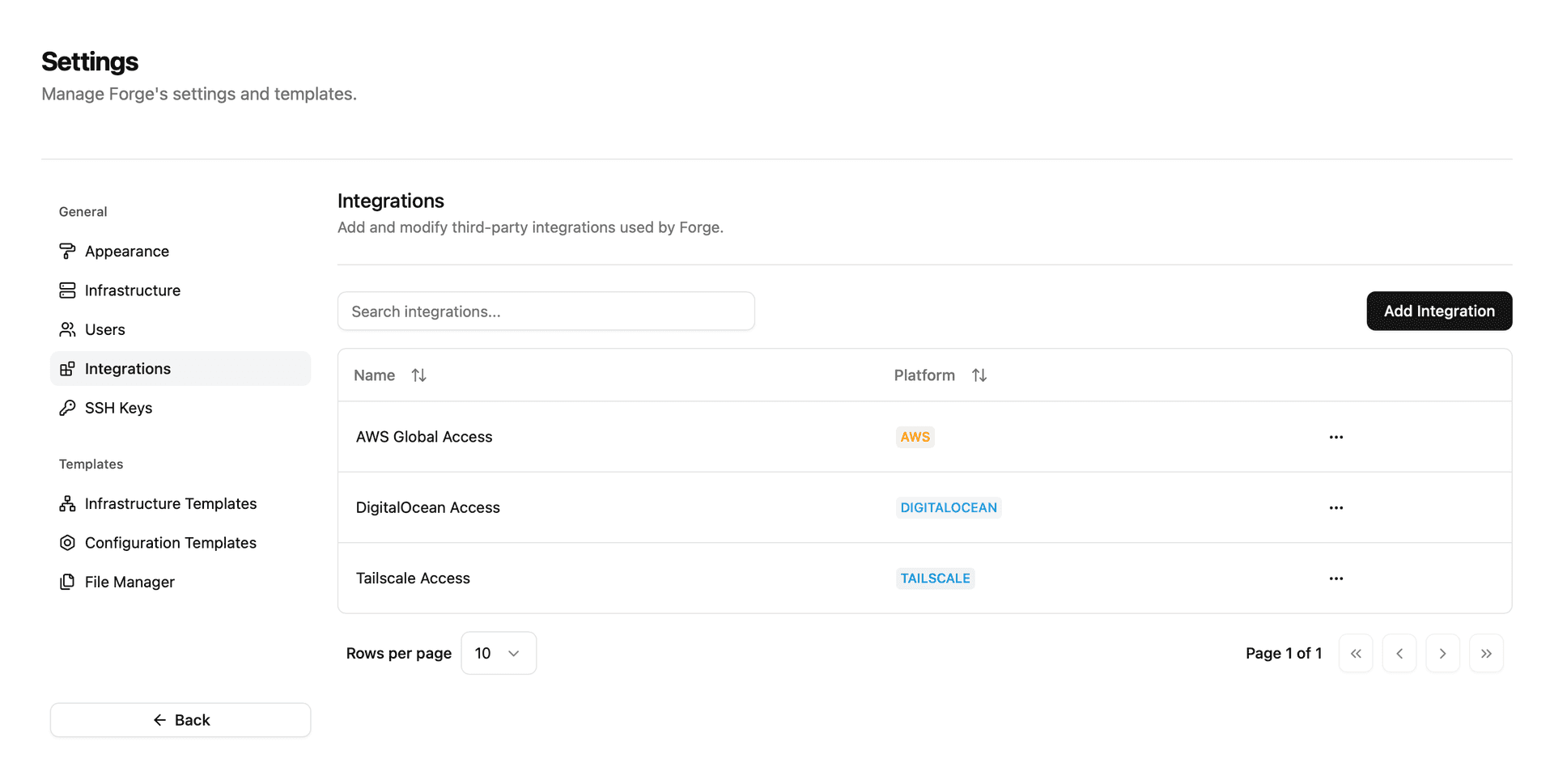This screenshot has width=1554, height=784.
Task: Click the Infrastructure Templates network icon
Action: pos(67,504)
